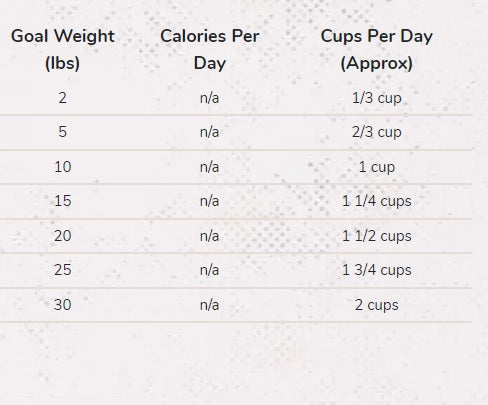This screenshot has width=488, height=405.
Task: Select the goal weight cell showing 10
Action: 63,166
